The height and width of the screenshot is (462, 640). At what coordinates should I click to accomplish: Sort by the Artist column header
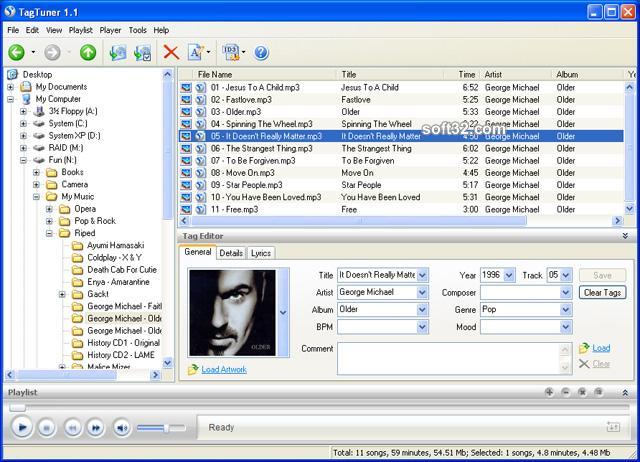(x=517, y=74)
